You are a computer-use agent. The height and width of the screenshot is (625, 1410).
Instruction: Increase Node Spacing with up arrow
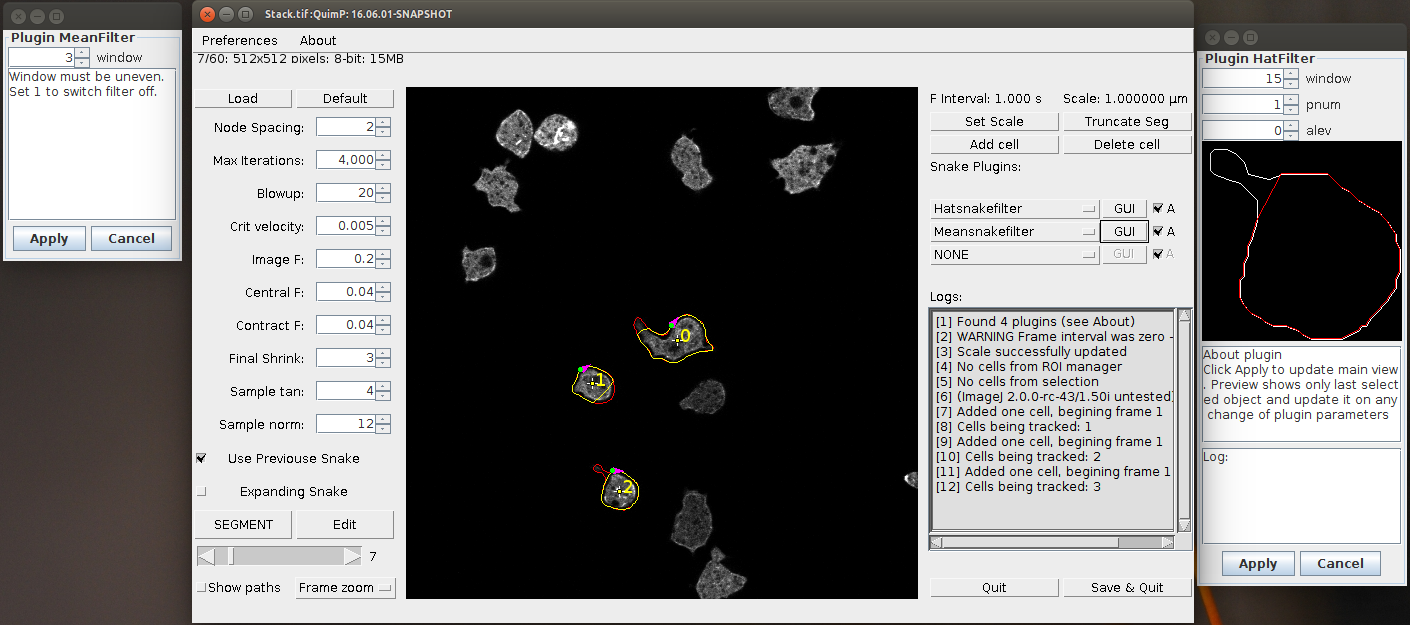(383, 122)
